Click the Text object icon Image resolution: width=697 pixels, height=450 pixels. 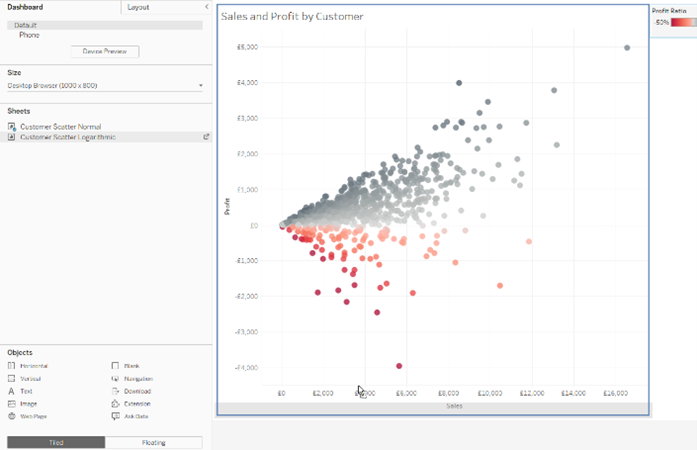click(12, 391)
